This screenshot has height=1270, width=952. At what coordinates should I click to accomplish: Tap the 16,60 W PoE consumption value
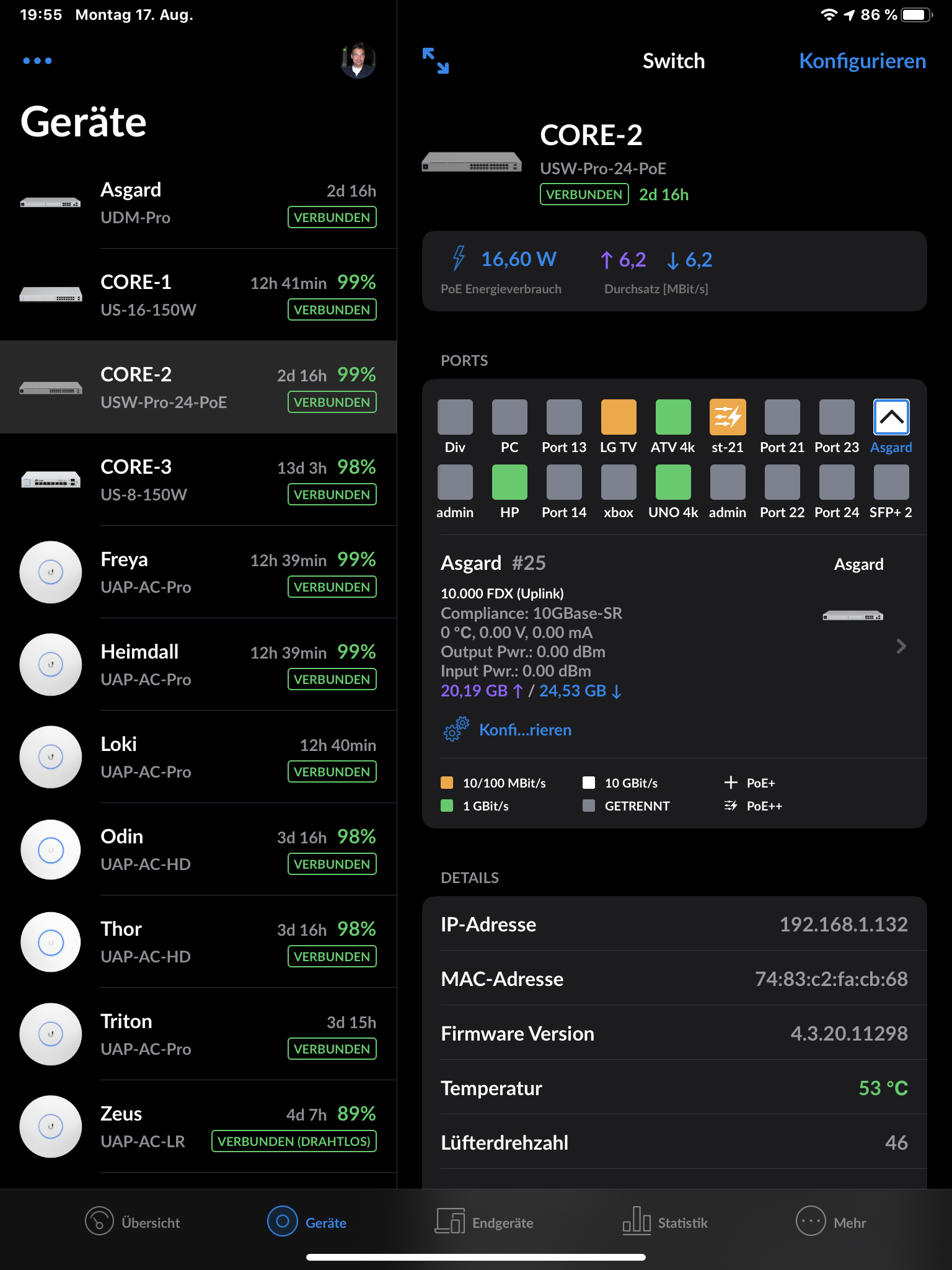coord(519,259)
